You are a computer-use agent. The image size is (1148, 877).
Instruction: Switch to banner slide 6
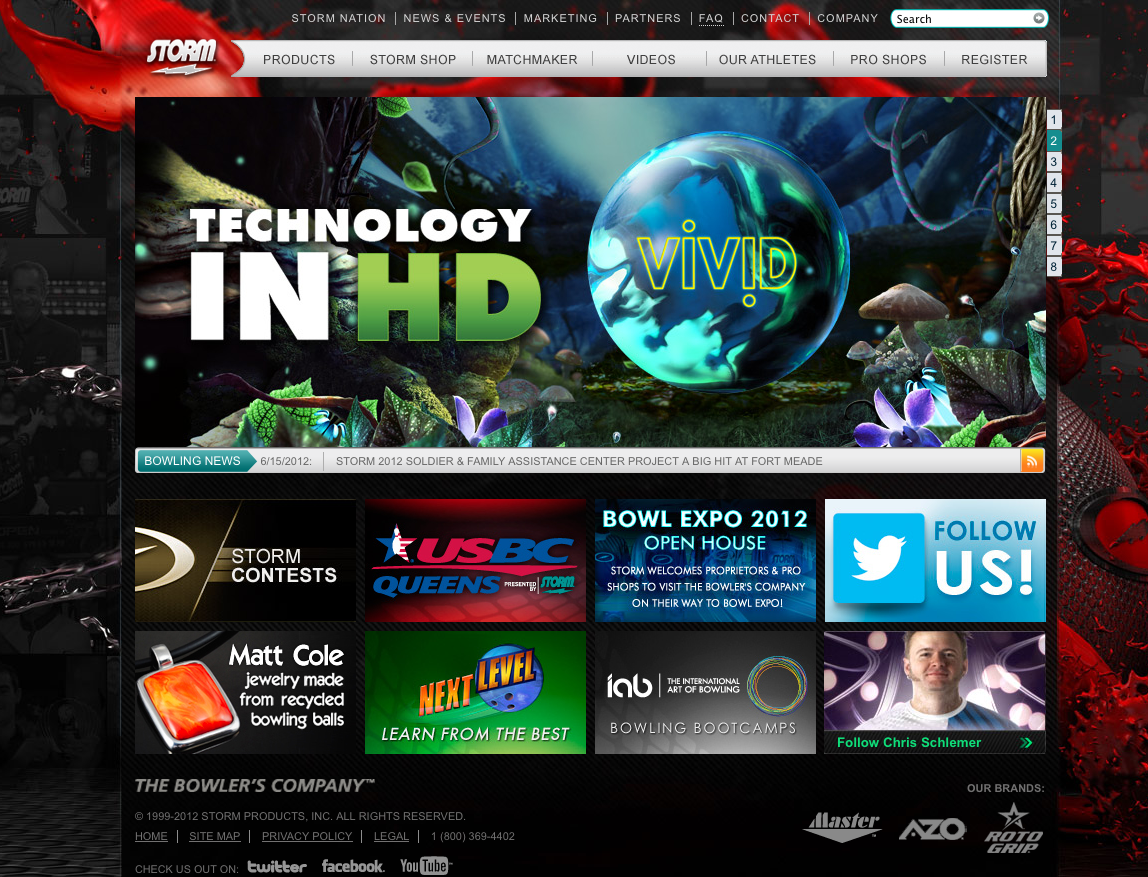click(x=1054, y=225)
